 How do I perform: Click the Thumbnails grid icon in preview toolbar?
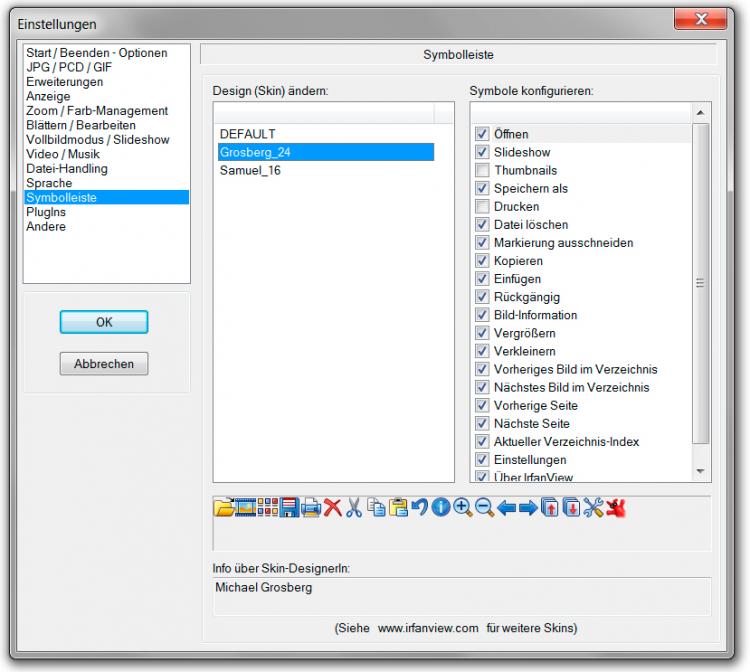pos(269,508)
